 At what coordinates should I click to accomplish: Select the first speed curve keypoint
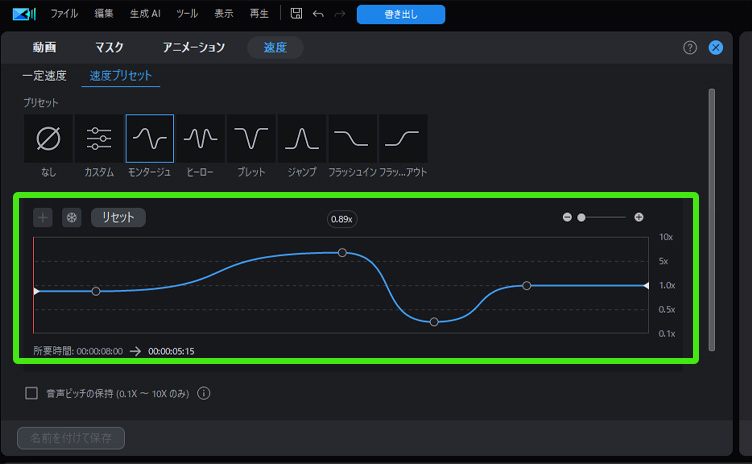pos(96,291)
